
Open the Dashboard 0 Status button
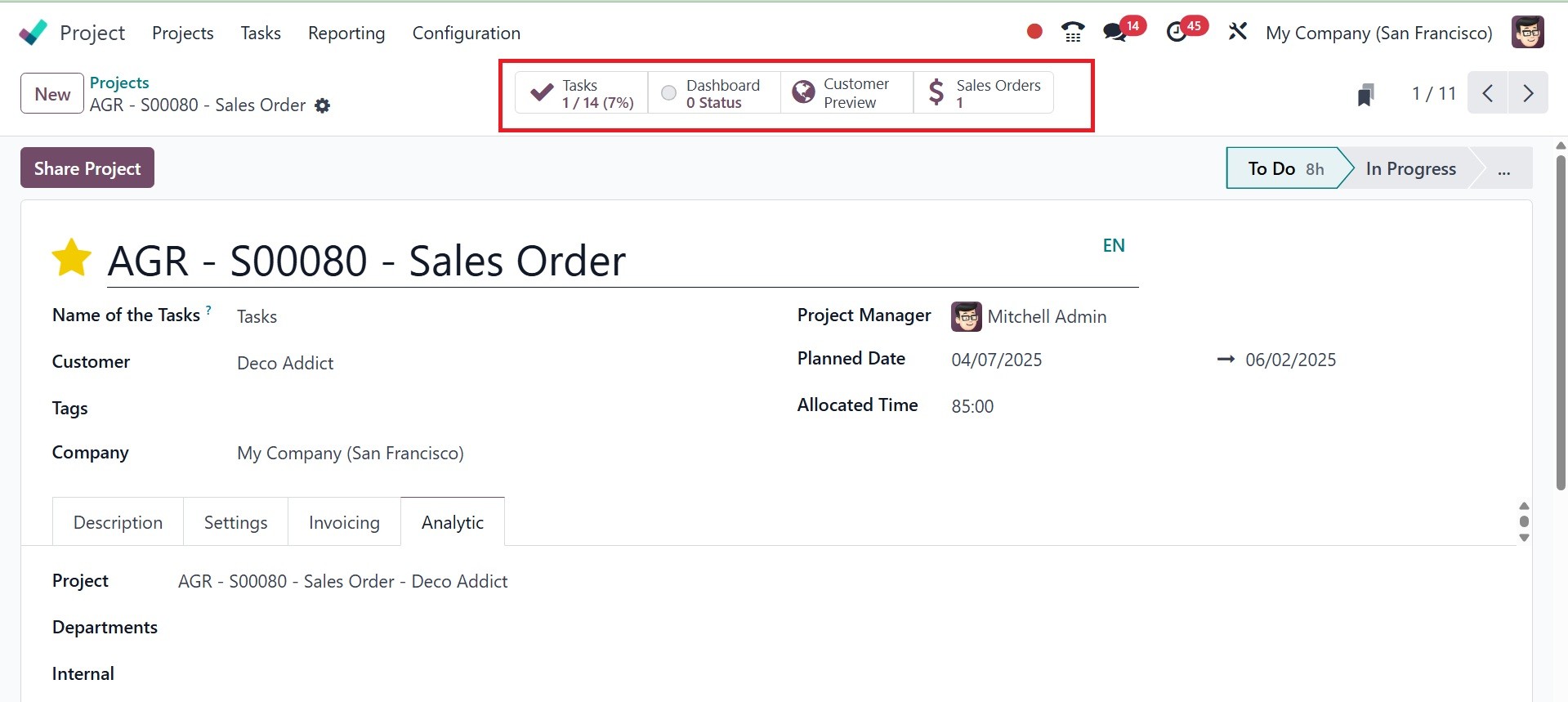click(x=714, y=93)
